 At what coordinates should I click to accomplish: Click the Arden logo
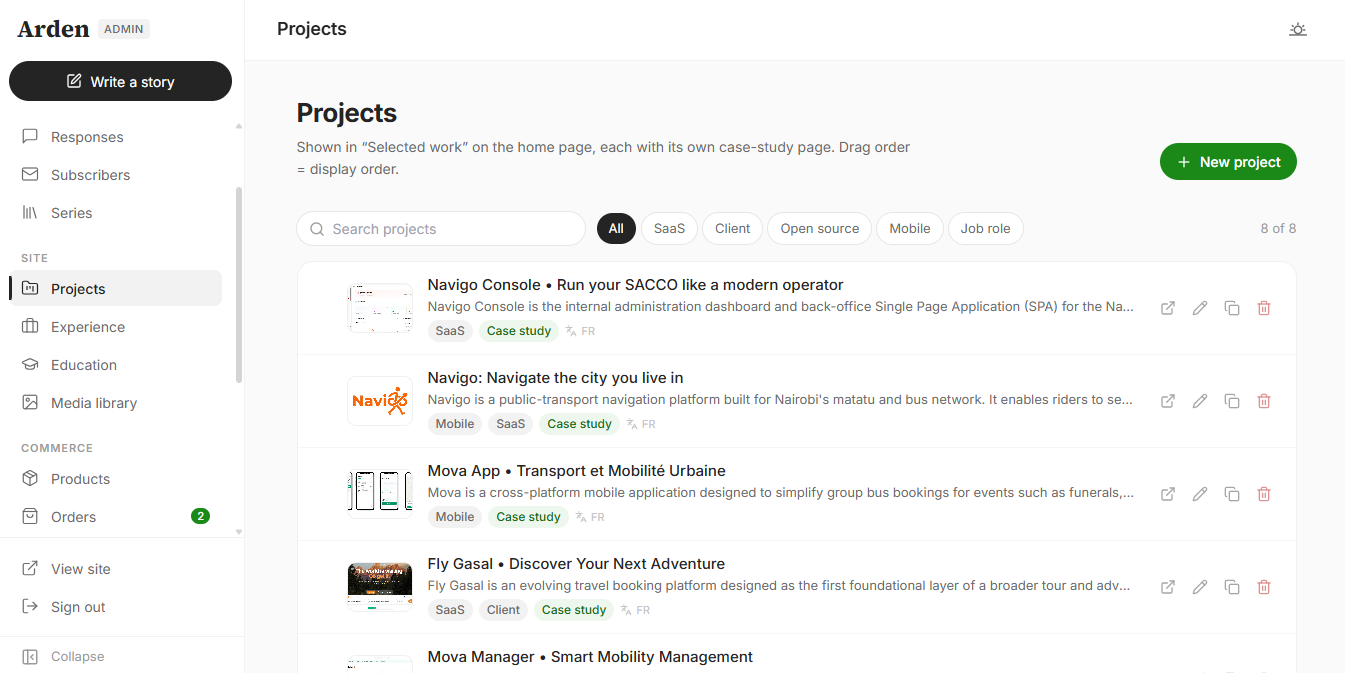pyautogui.click(x=53, y=29)
